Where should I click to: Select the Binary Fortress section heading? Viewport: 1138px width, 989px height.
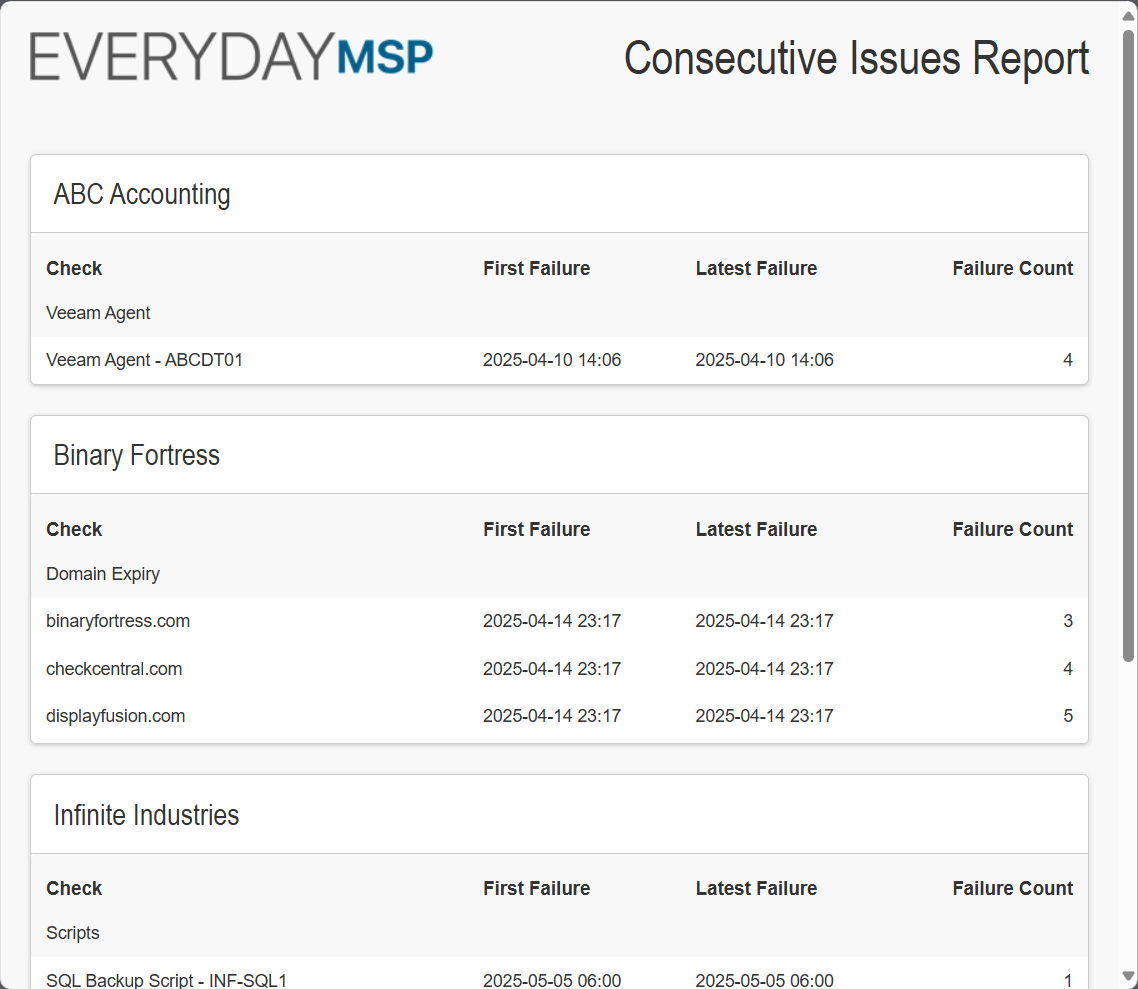click(x=137, y=455)
